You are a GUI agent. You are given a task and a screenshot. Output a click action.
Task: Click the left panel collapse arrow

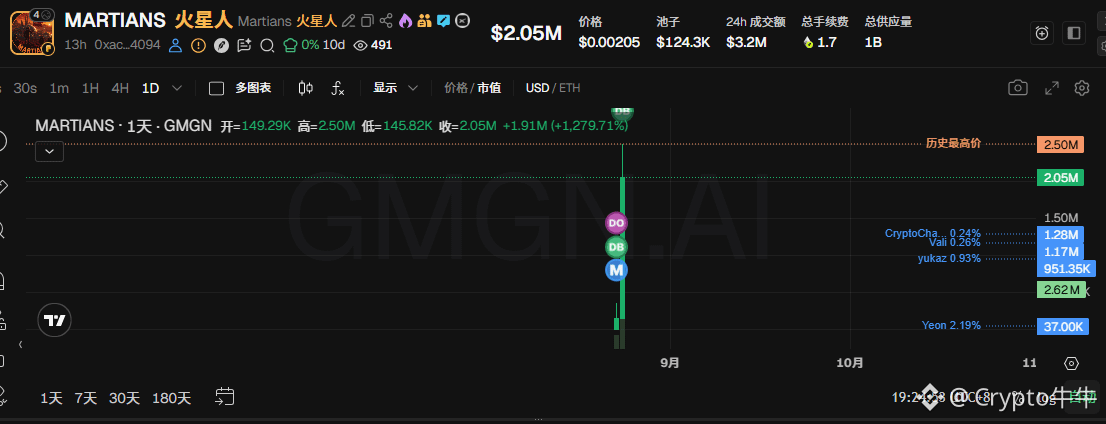[x=20, y=344]
